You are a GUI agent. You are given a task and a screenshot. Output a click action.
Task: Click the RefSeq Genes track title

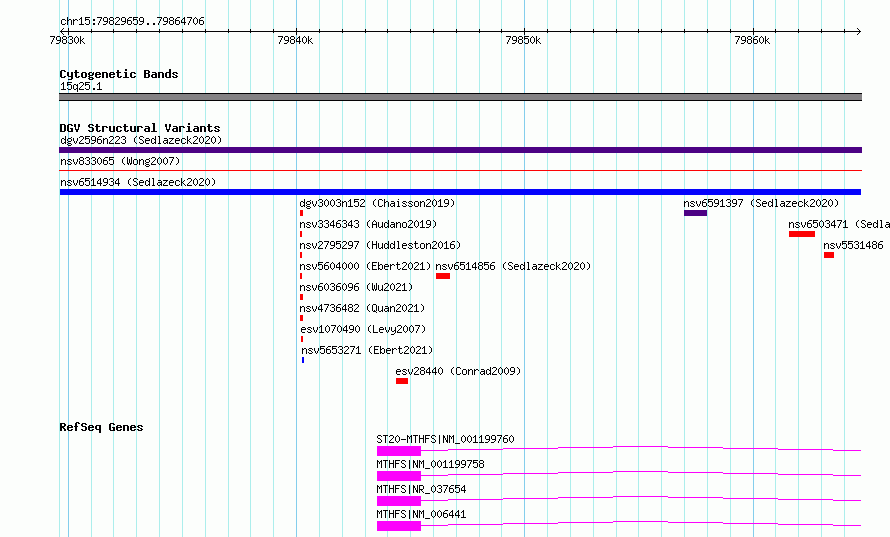pyautogui.click(x=101, y=427)
